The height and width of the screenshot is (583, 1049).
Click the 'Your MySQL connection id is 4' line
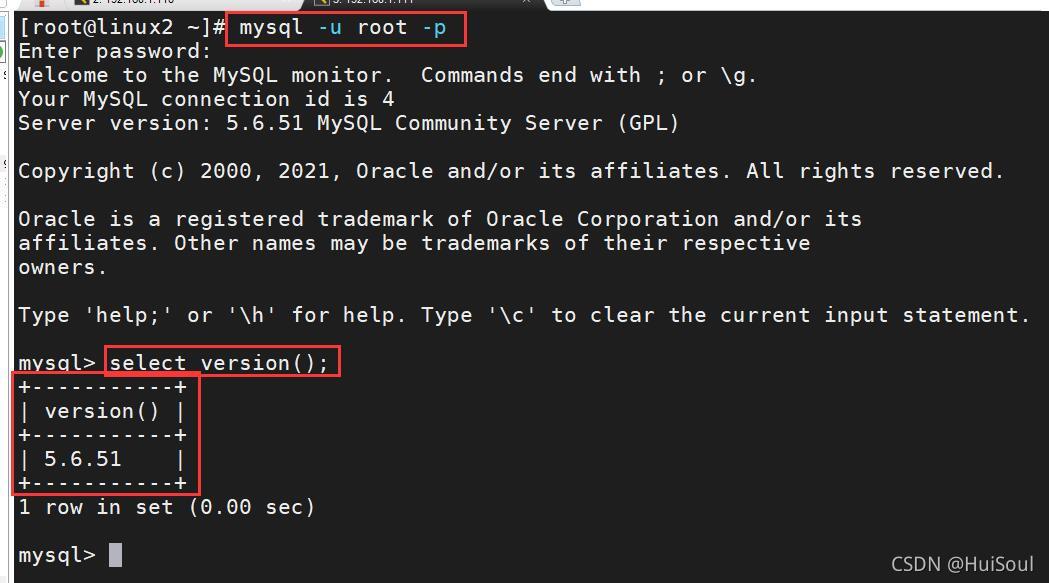[x=206, y=99]
